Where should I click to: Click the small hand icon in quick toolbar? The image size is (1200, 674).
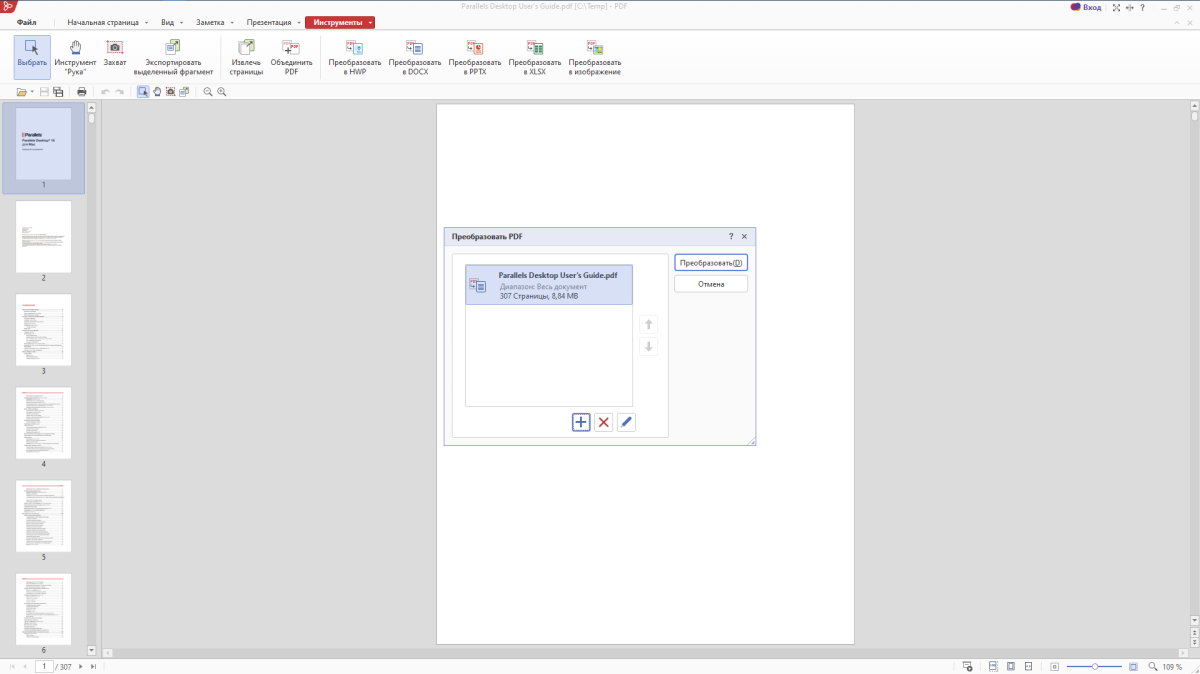(x=157, y=92)
